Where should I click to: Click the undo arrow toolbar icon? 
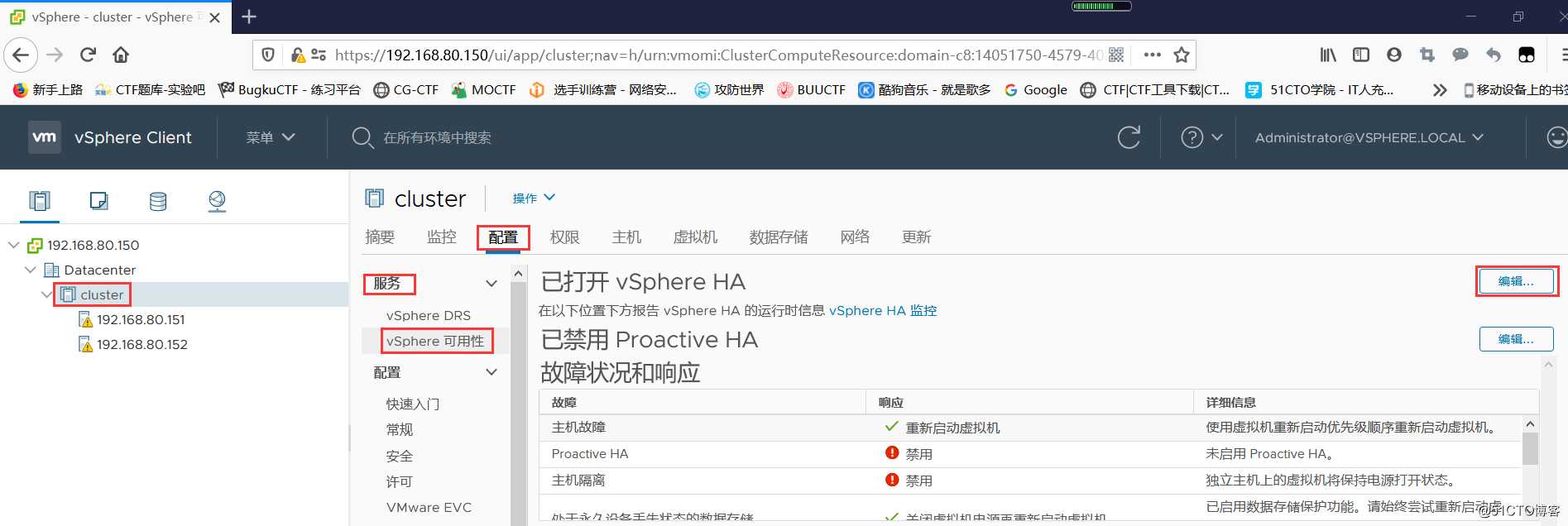[1494, 55]
